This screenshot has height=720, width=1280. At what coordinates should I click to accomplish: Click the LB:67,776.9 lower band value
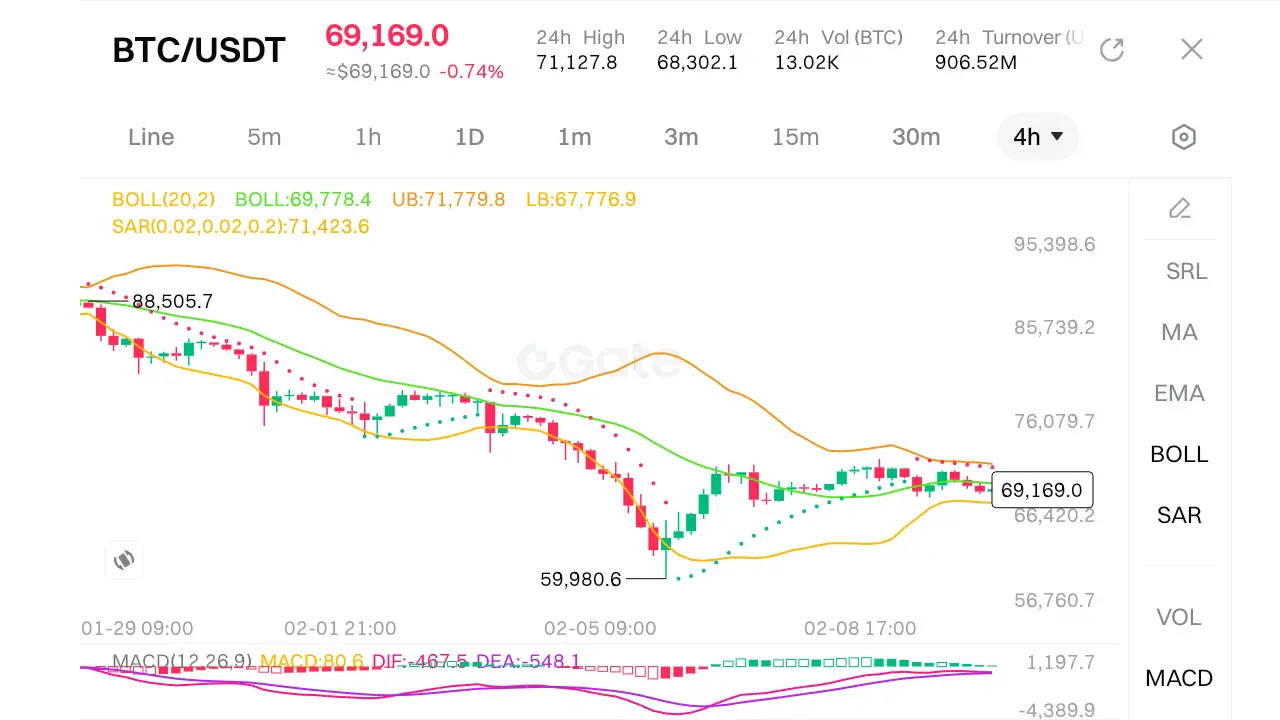point(581,199)
